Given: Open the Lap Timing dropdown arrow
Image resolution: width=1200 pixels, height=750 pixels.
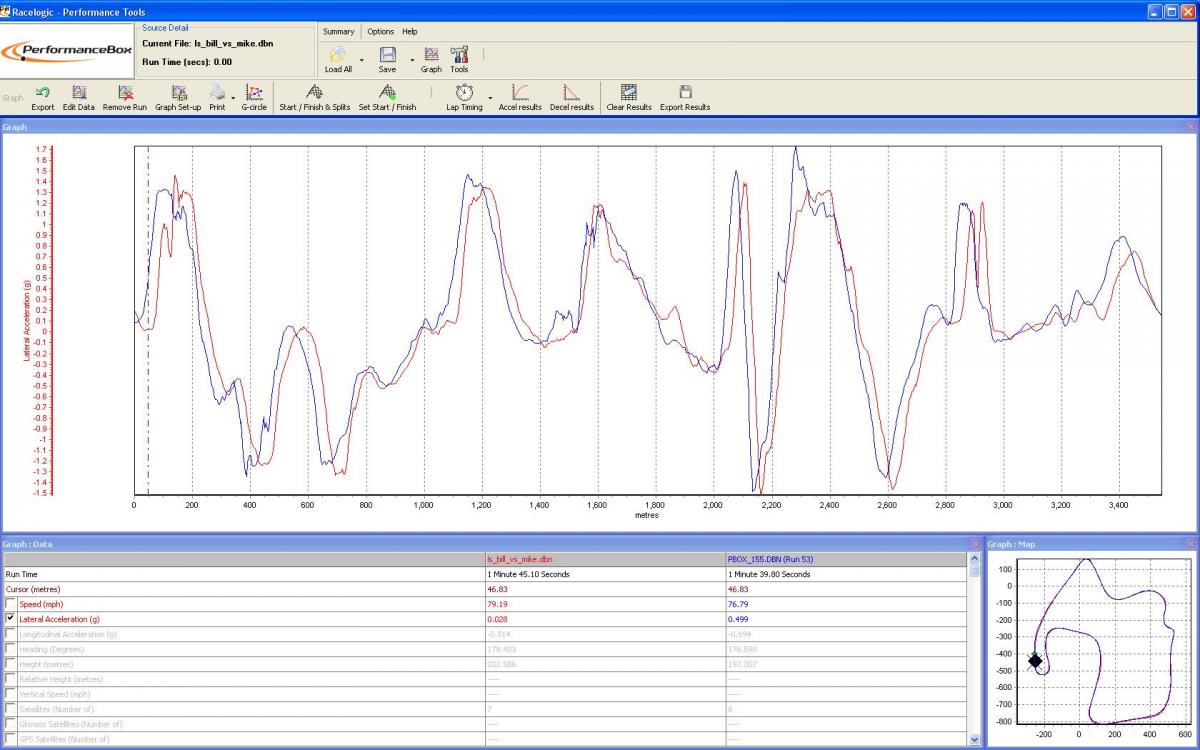Looking at the screenshot, I should tap(490, 96).
